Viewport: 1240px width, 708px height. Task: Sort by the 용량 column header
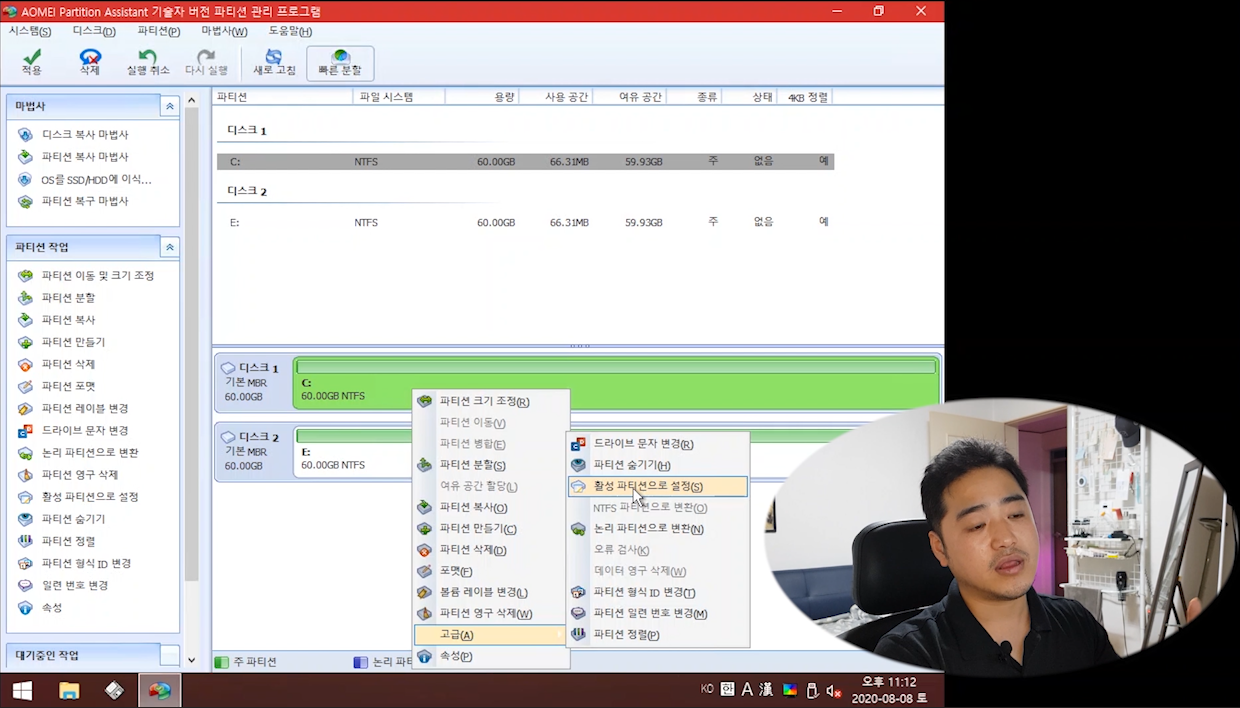(x=481, y=97)
